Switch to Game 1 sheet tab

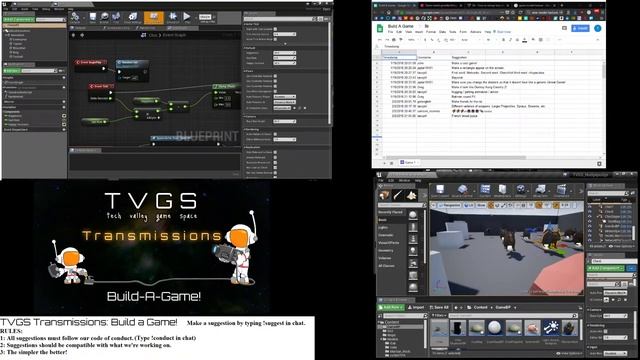click(x=409, y=162)
